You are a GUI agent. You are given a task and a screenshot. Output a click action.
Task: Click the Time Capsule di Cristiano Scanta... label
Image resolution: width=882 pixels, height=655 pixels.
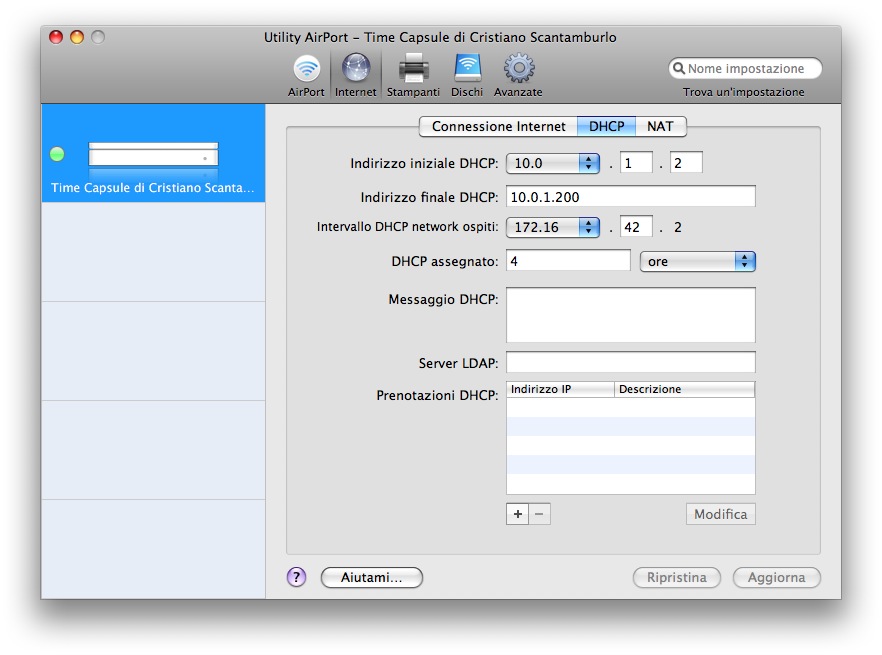(153, 187)
